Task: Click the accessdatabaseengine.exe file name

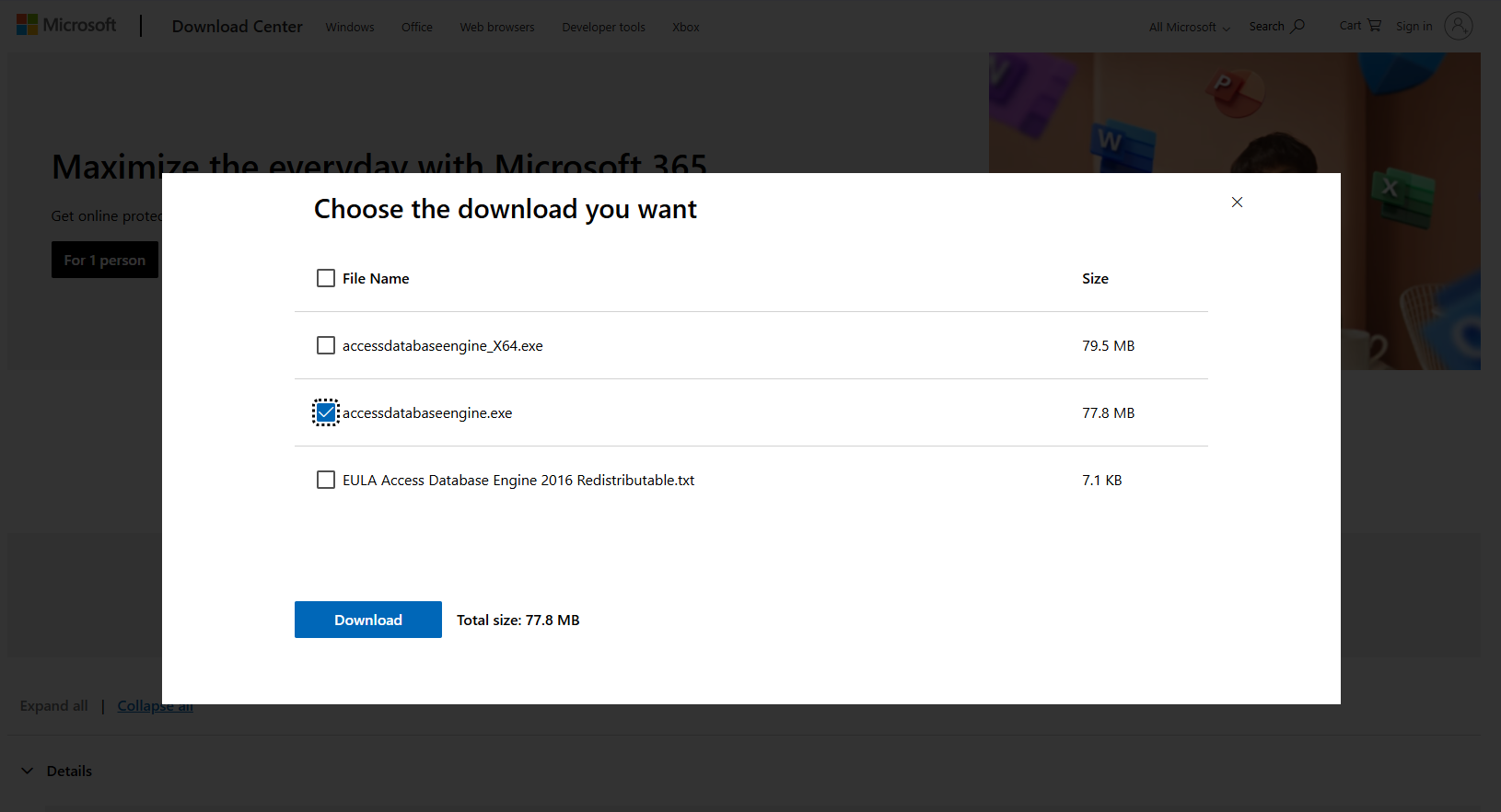Action: [427, 412]
